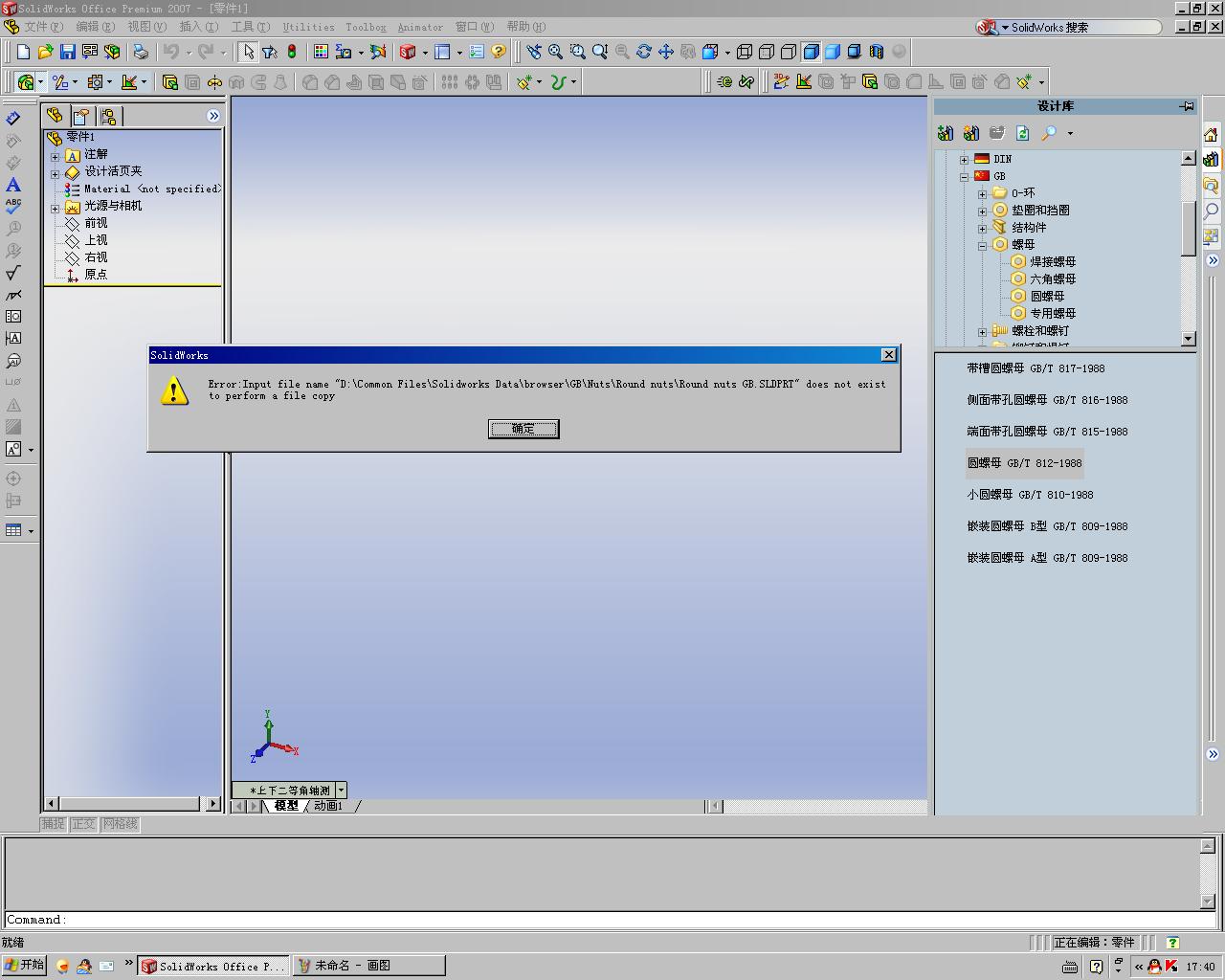
Task: Click the Rebuild traffic light icon
Action: 292,52
